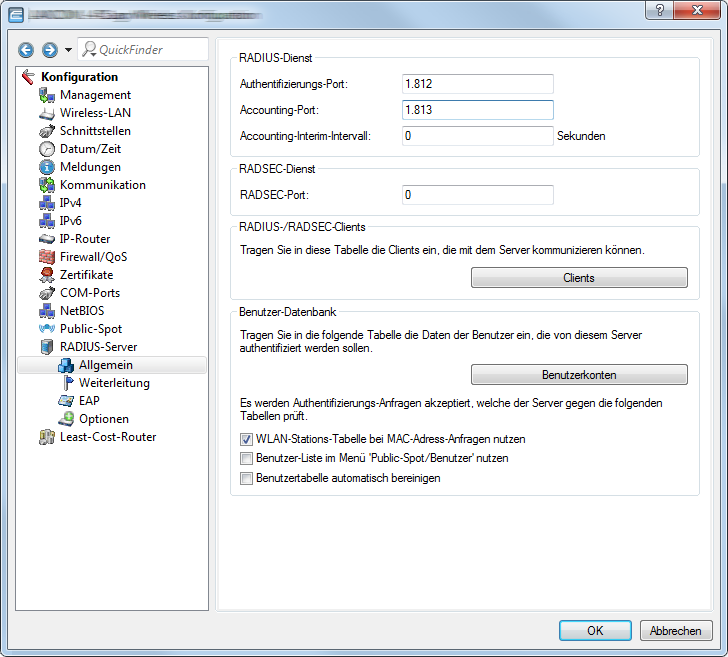Click the forward navigation arrow
Image resolution: width=728 pixels, height=657 pixels.
pyautogui.click(x=49, y=50)
